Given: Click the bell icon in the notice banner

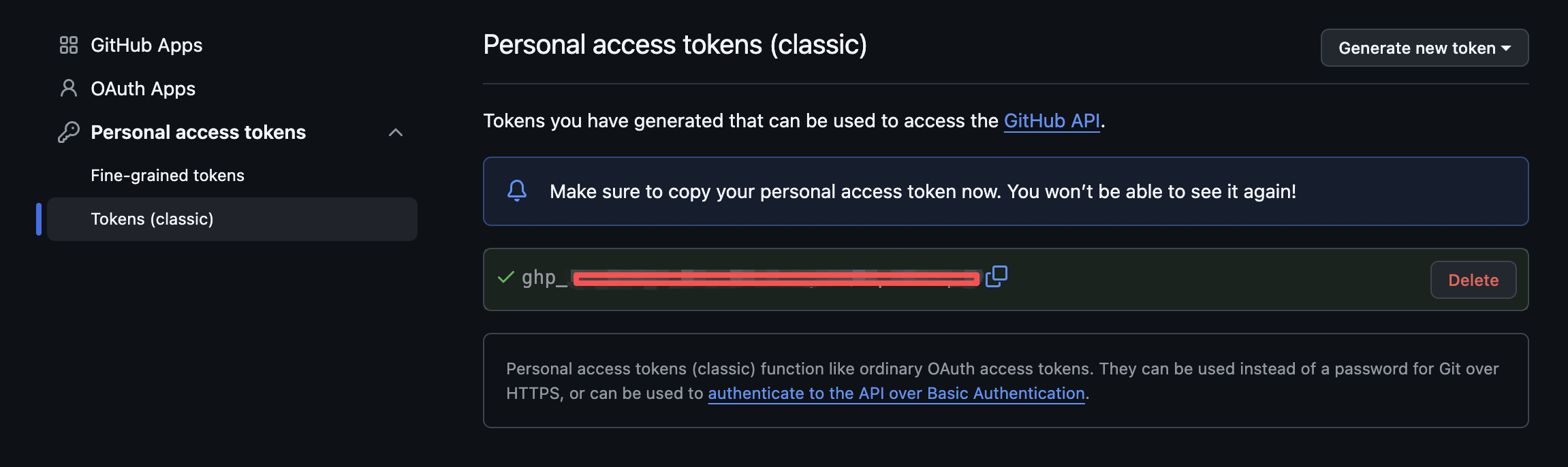Looking at the screenshot, I should [517, 191].
